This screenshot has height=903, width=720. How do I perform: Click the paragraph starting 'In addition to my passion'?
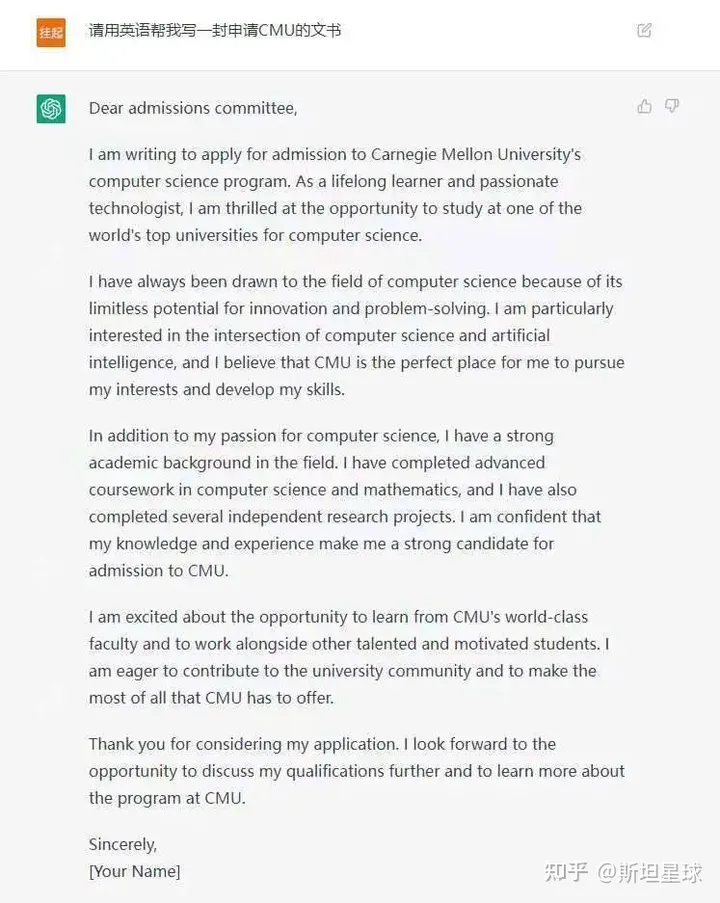[344, 503]
